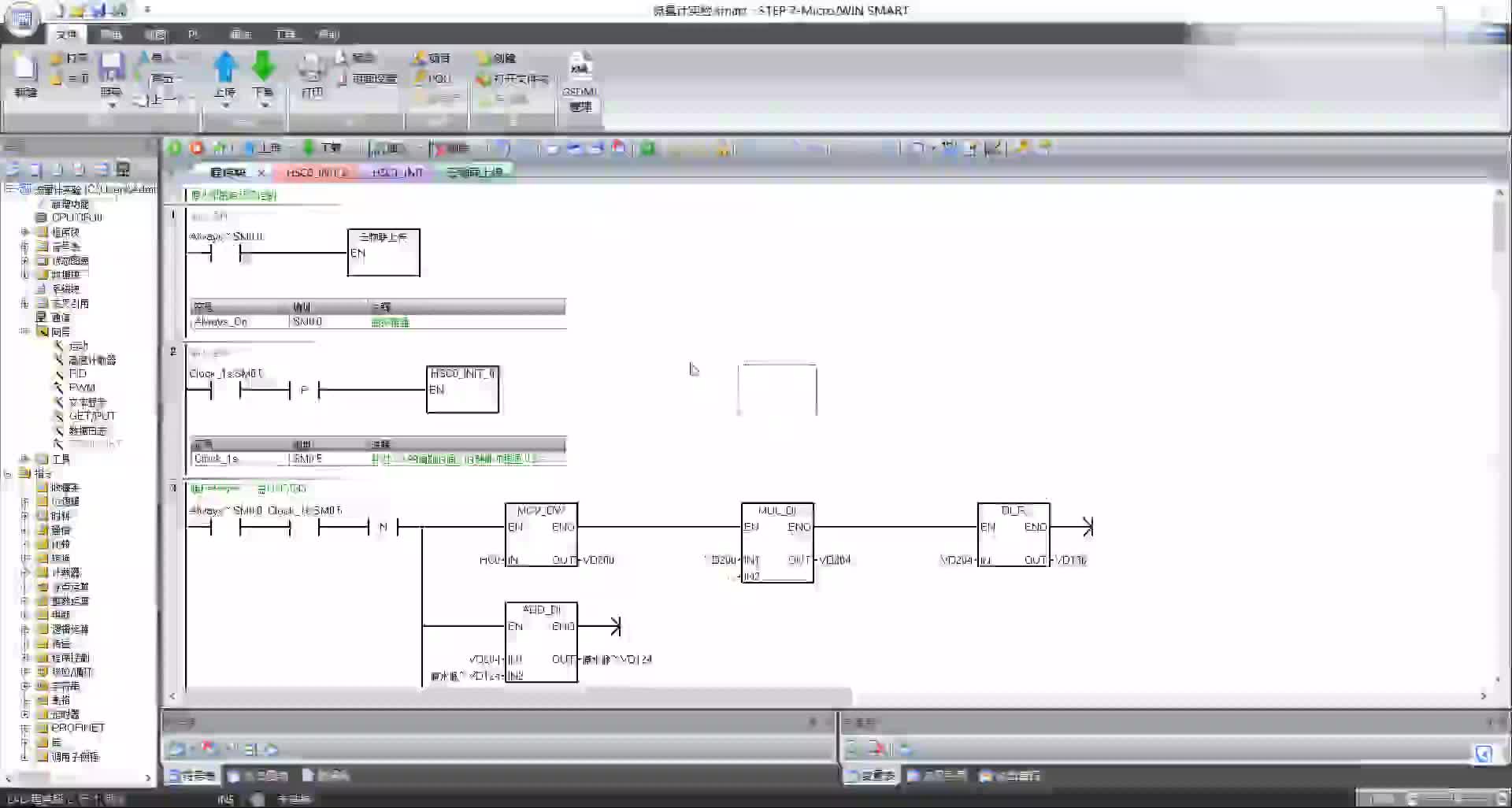Close the main program editor tab
Image resolution: width=1512 pixels, height=808 pixels.
pos(261,172)
